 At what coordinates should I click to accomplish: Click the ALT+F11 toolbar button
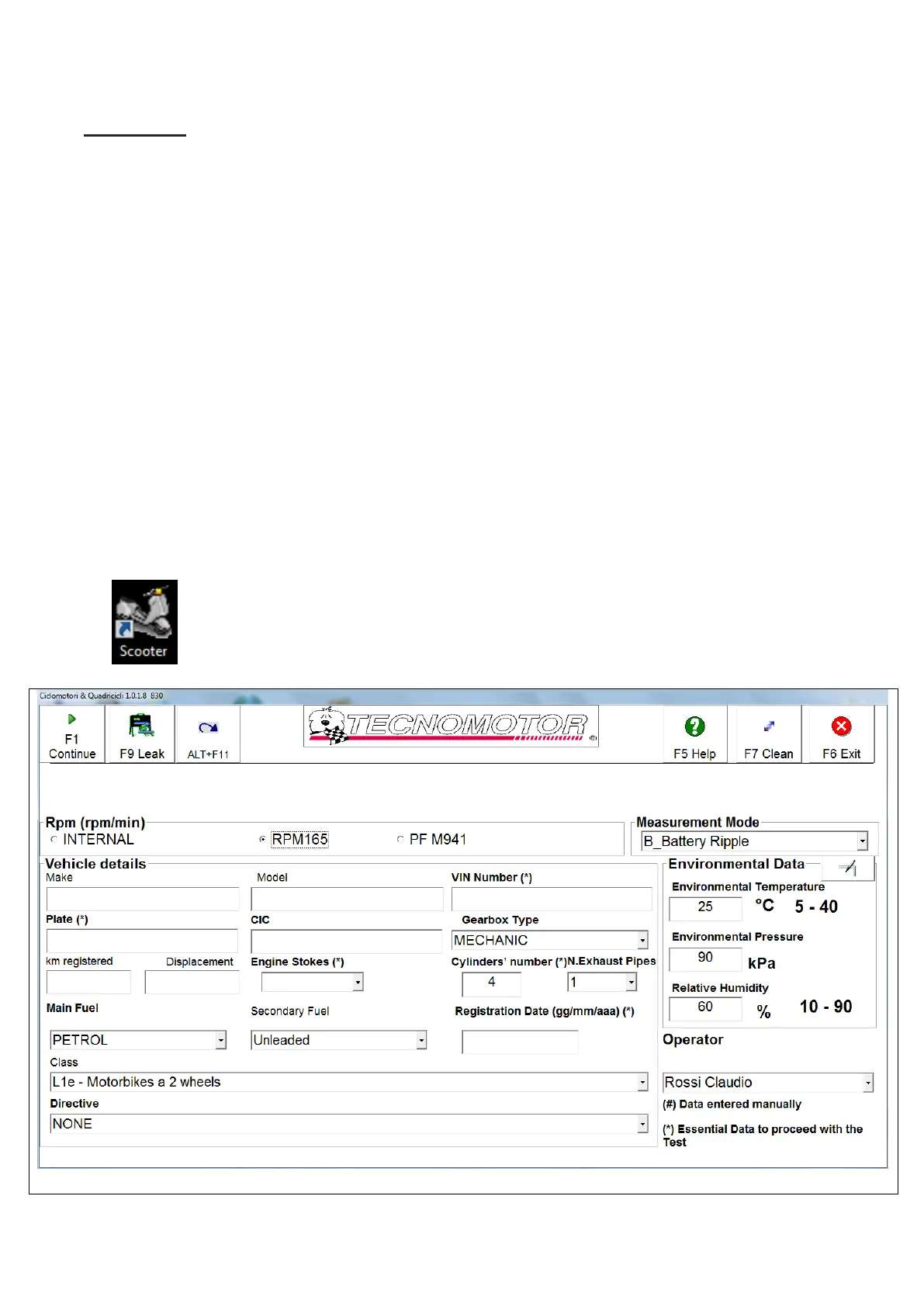[x=208, y=734]
